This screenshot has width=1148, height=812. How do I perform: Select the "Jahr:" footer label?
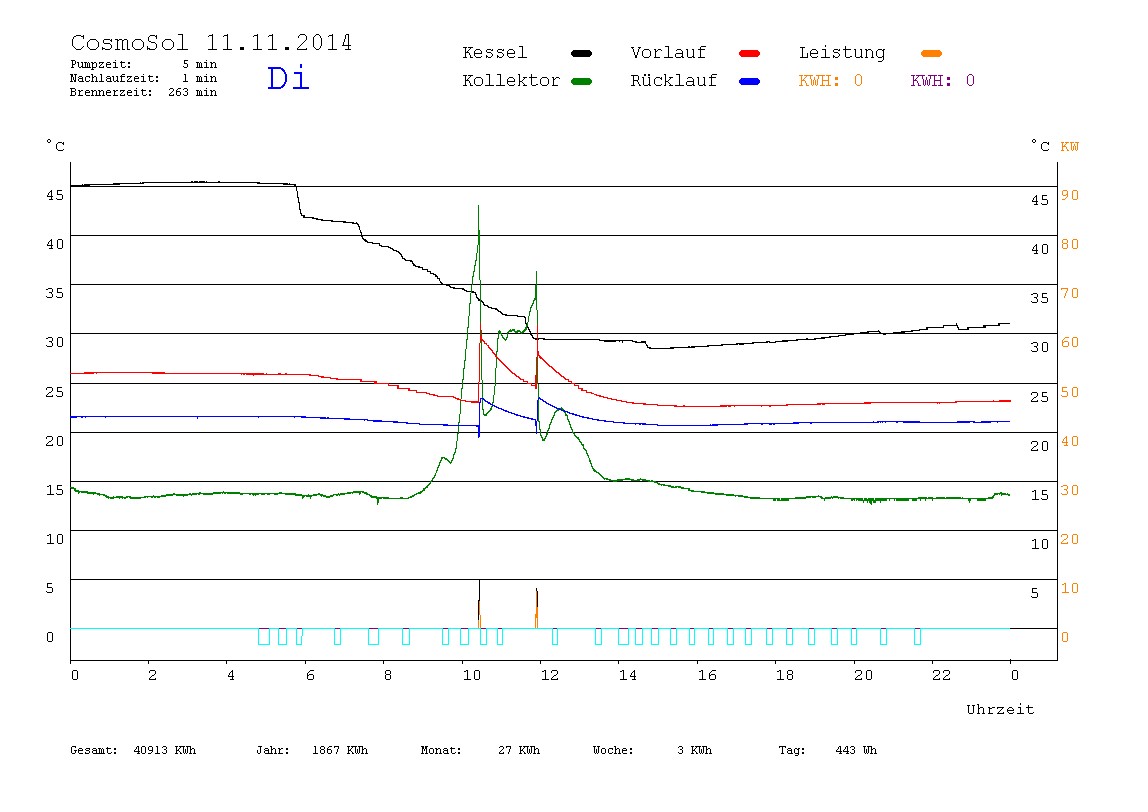click(x=272, y=750)
